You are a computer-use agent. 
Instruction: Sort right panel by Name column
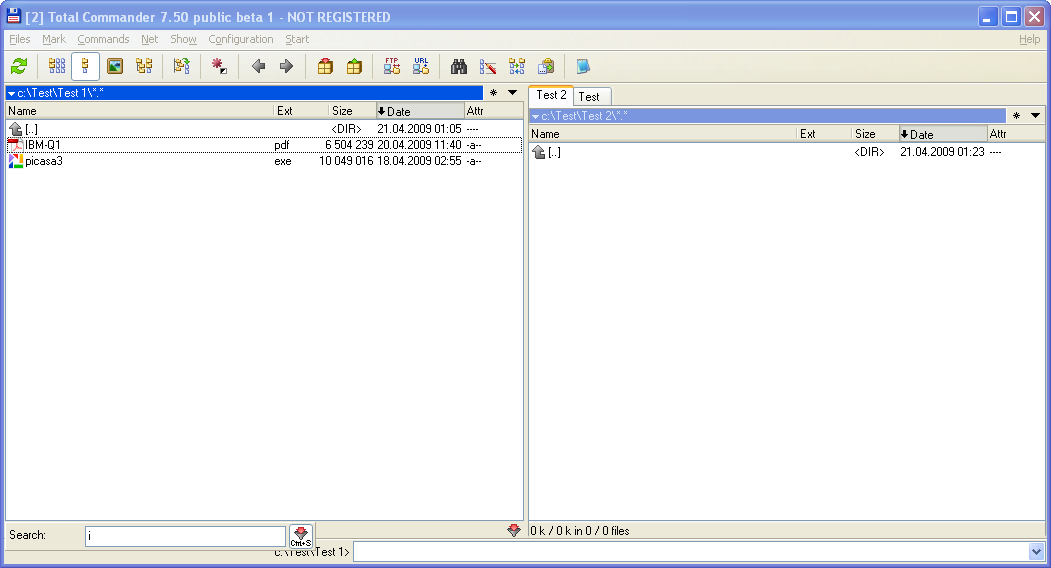pyautogui.click(x=663, y=133)
